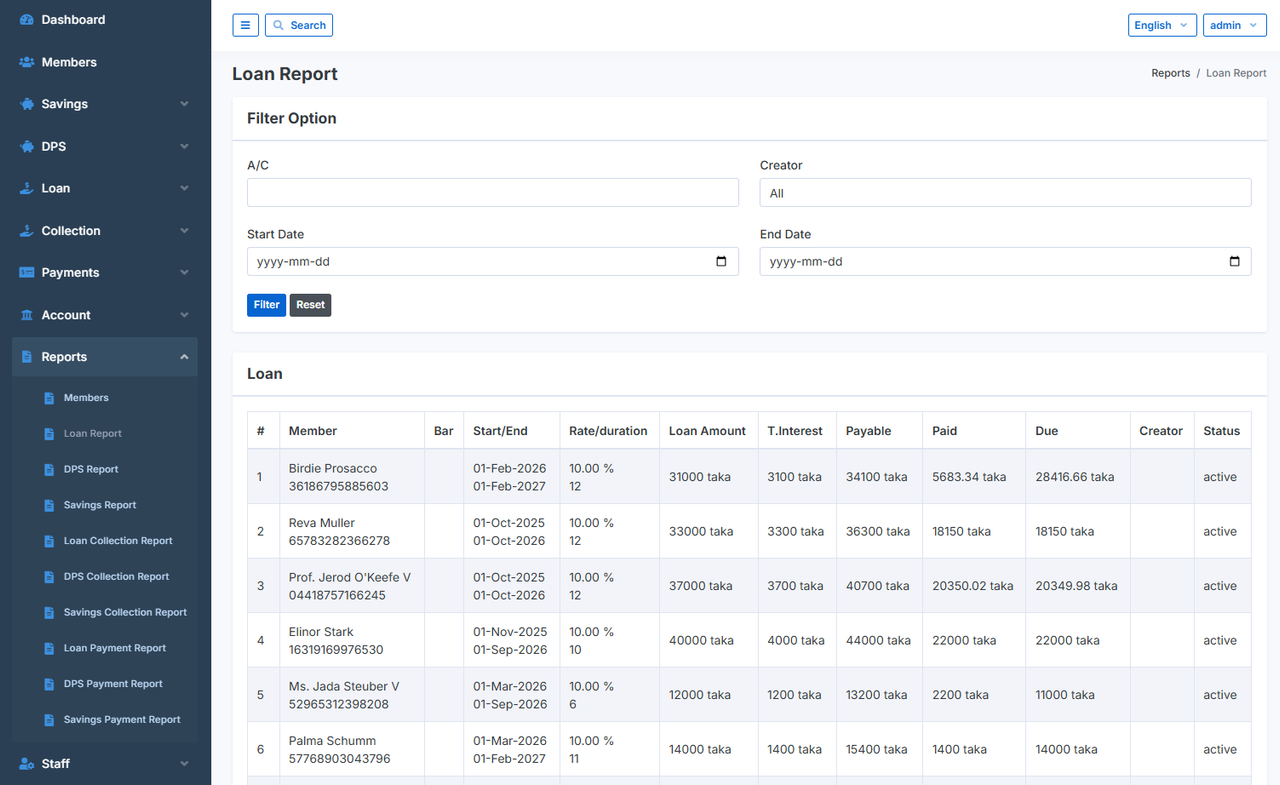Click the blue Filter button
Viewport: 1280px width, 785px height.
tap(267, 305)
